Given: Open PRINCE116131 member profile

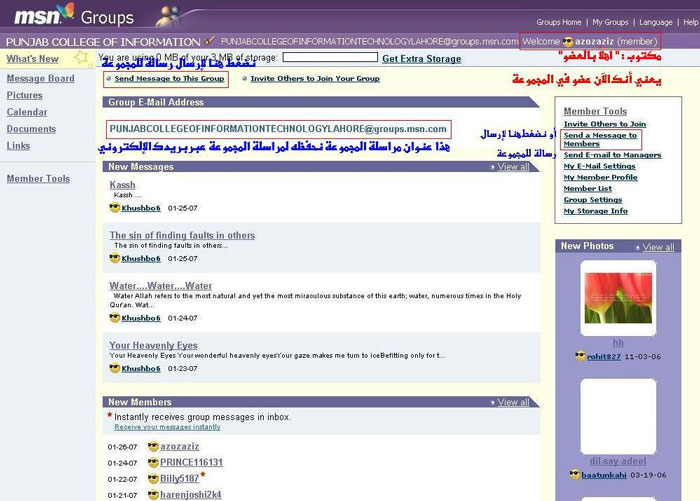Looking at the screenshot, I should [x=191, y=463].
